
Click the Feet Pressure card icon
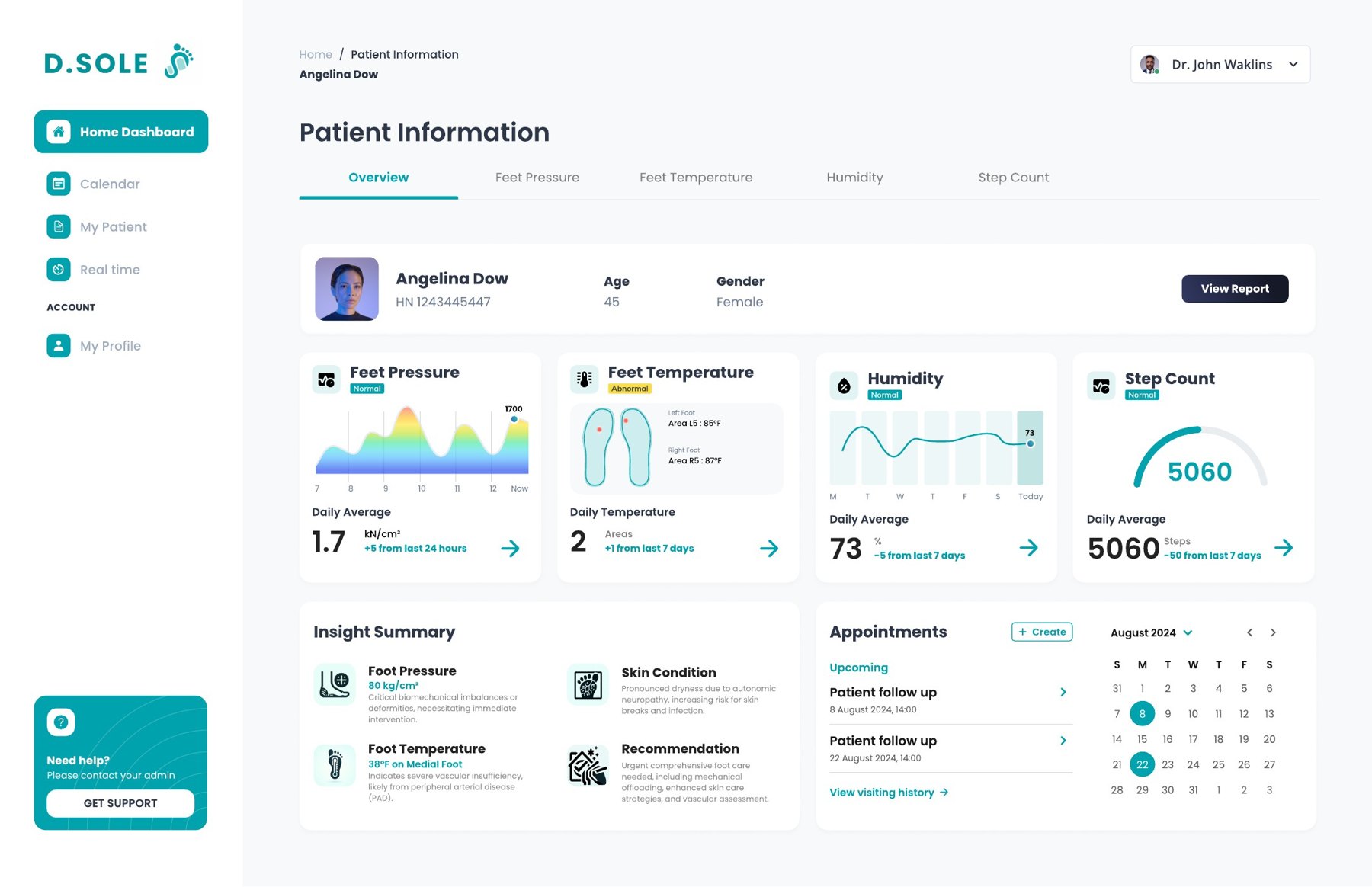(x=326, y=379)
